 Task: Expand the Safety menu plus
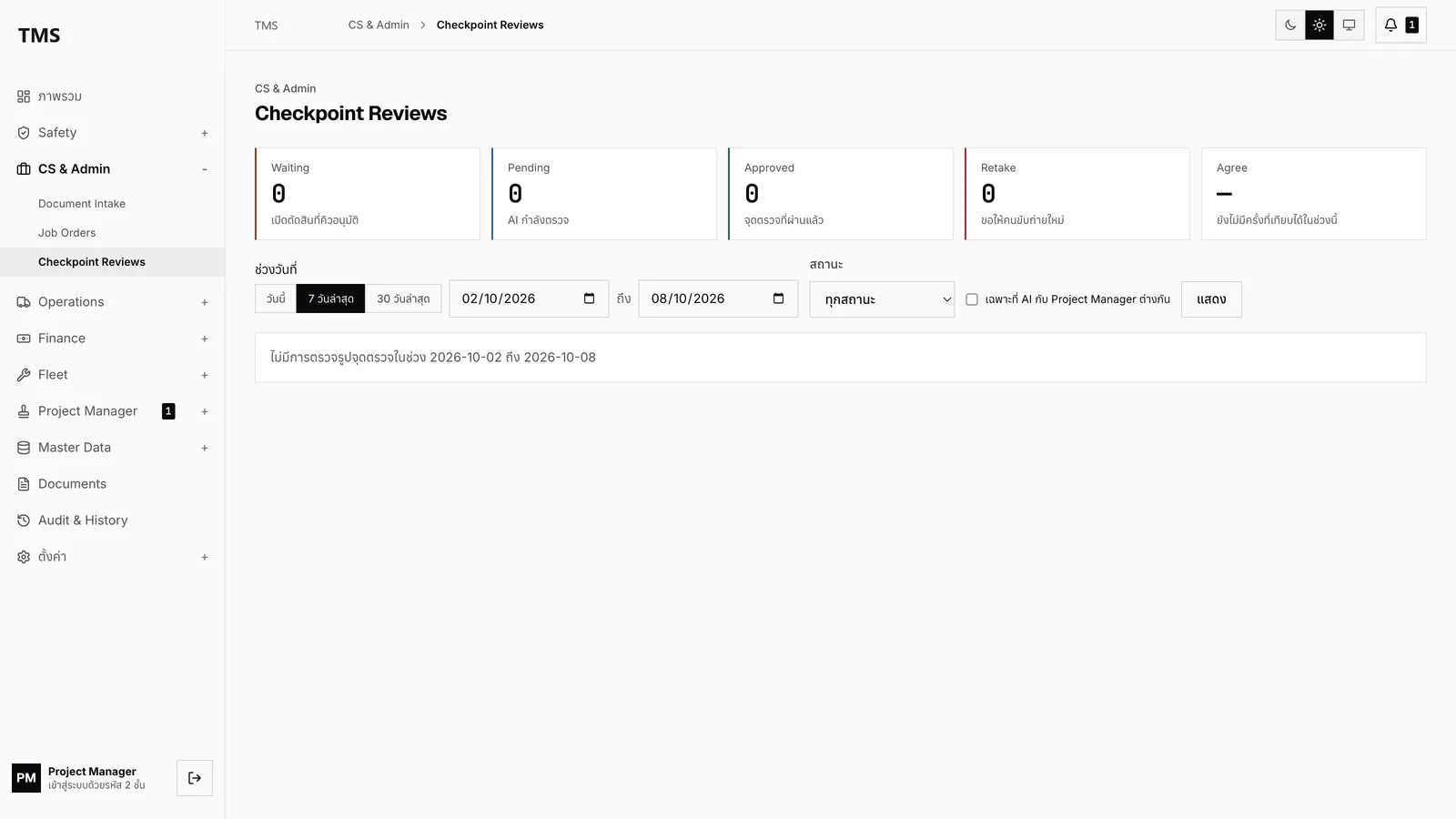coord(205,133)
